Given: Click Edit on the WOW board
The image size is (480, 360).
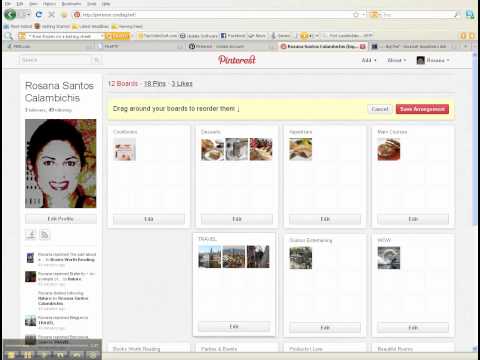Looking at the screenshot, I should pos(413,328).
